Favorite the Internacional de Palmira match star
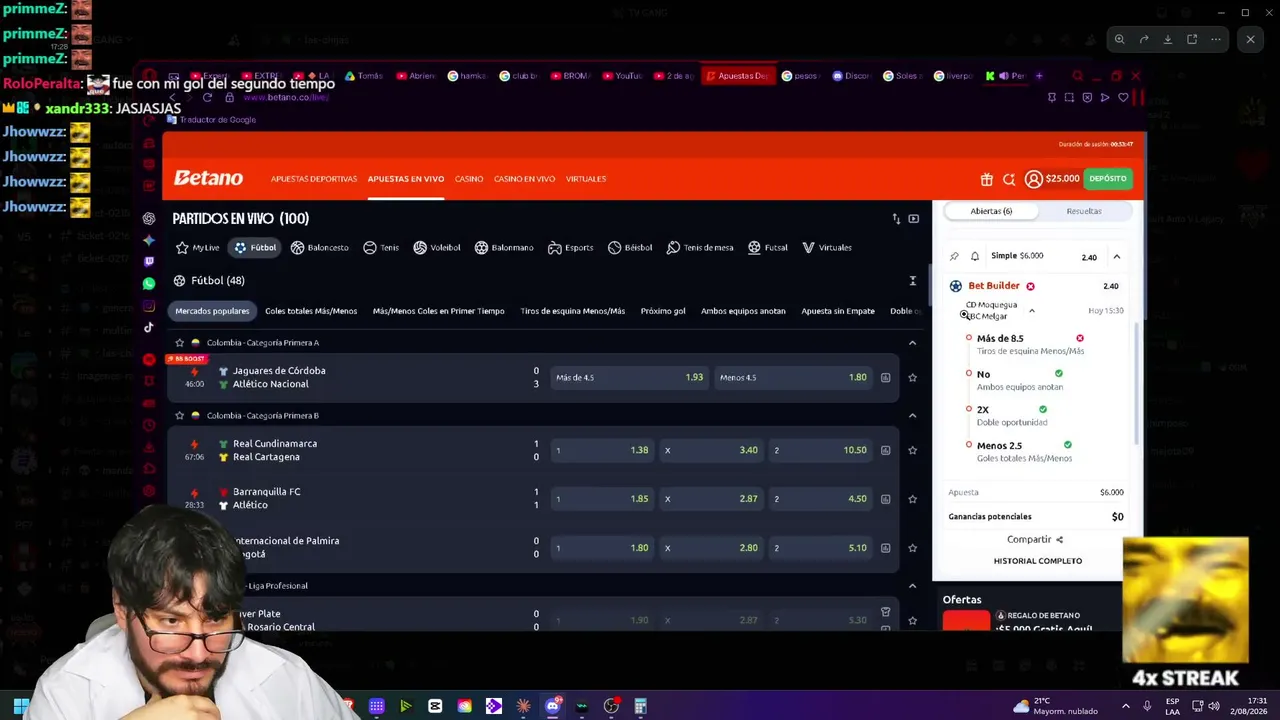This screenshot has height=720, width=1280. click(912, 548)
